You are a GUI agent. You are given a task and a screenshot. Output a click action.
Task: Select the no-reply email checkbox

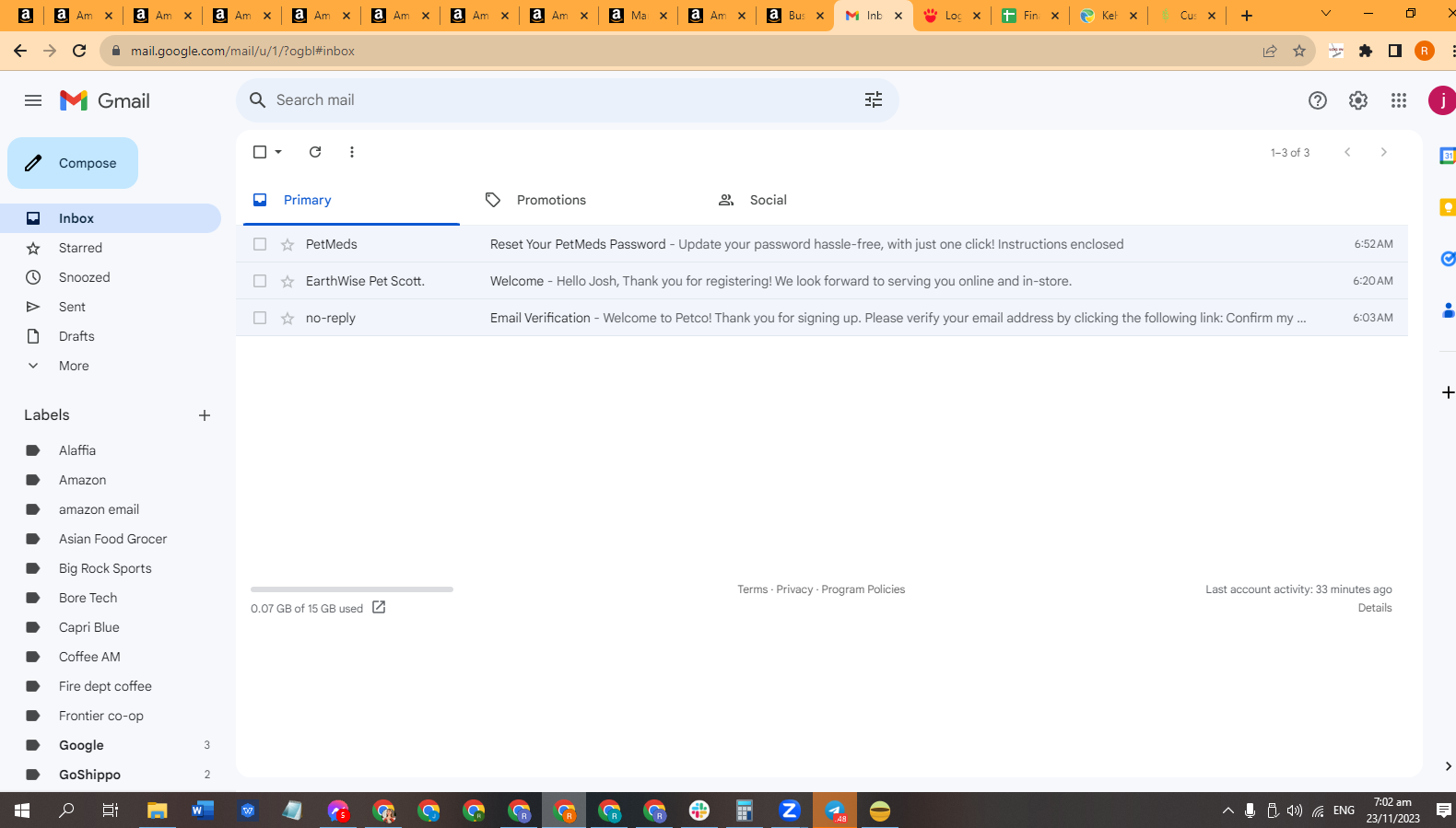coord(260,318)
